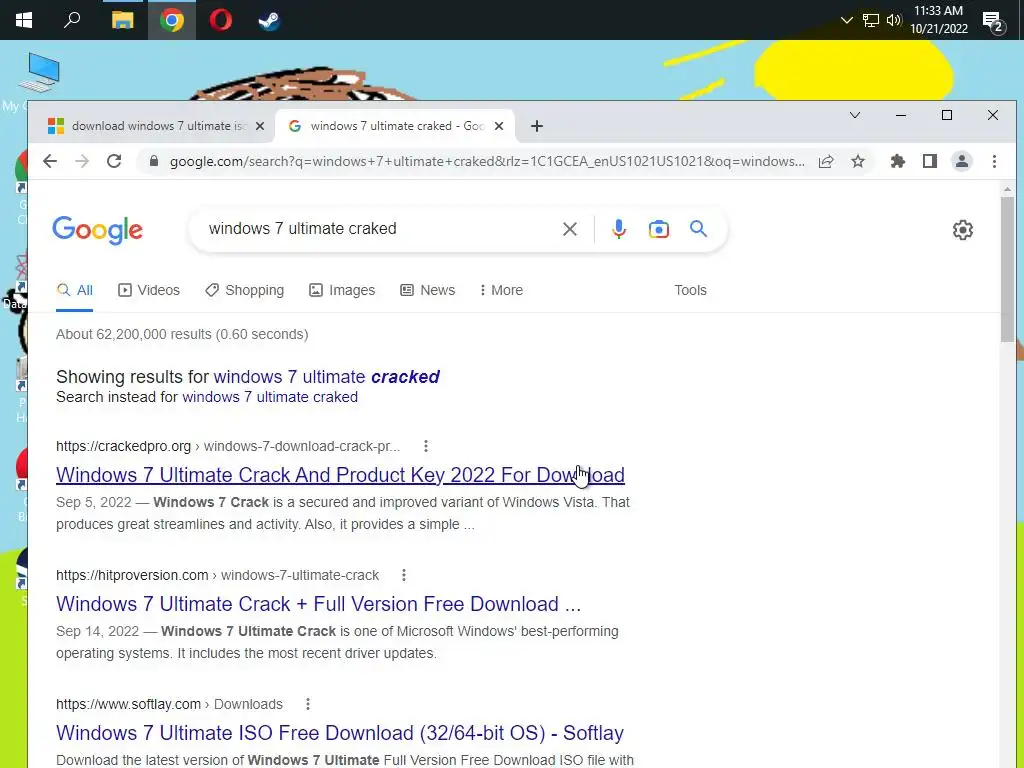Open hitproversion.com result options menu
This screenshot has width=1024, height=768.
[404, 575]
